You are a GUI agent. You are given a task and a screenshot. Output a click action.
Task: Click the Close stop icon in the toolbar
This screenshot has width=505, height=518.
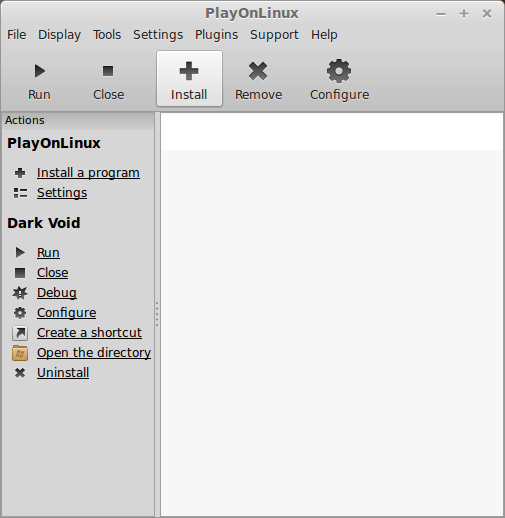[x=108, y=71]
